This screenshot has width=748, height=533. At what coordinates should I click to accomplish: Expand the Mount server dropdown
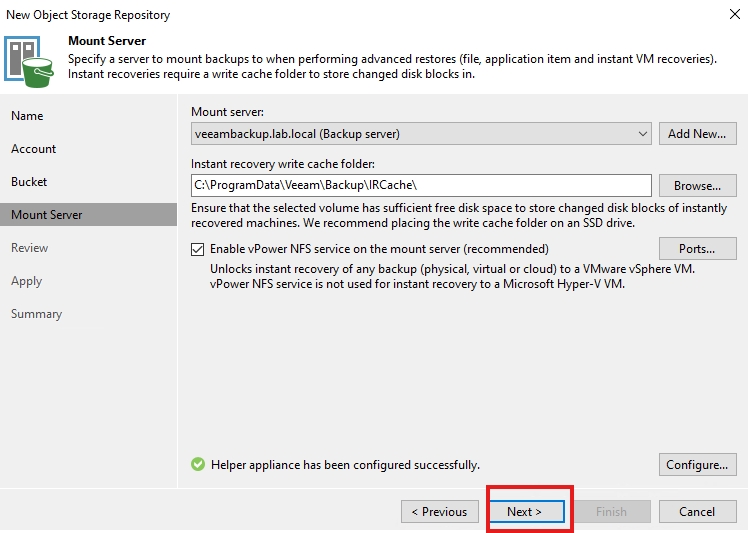[x=642, y=133]
